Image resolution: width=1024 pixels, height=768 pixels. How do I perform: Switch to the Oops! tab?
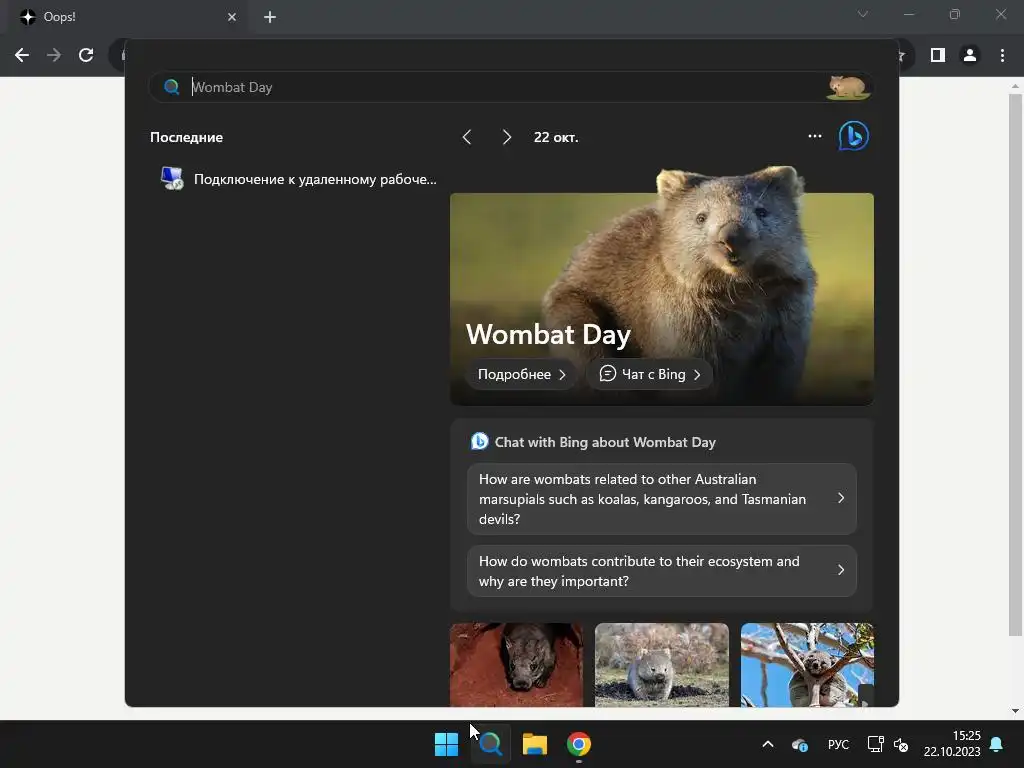click(127, 17)
